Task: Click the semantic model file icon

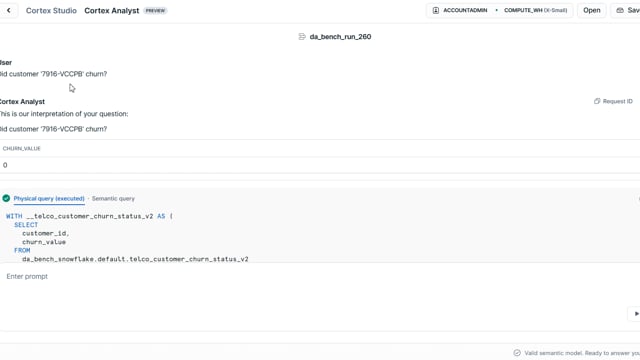Action: coord(302,37)
